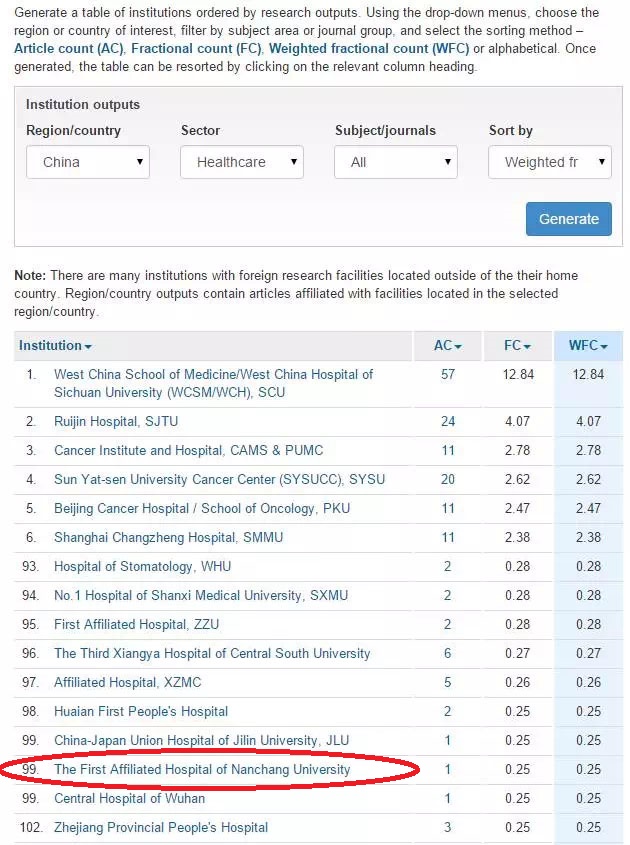Open West China School of Medicine institution link
630x845 pixels.
[213, 383]
